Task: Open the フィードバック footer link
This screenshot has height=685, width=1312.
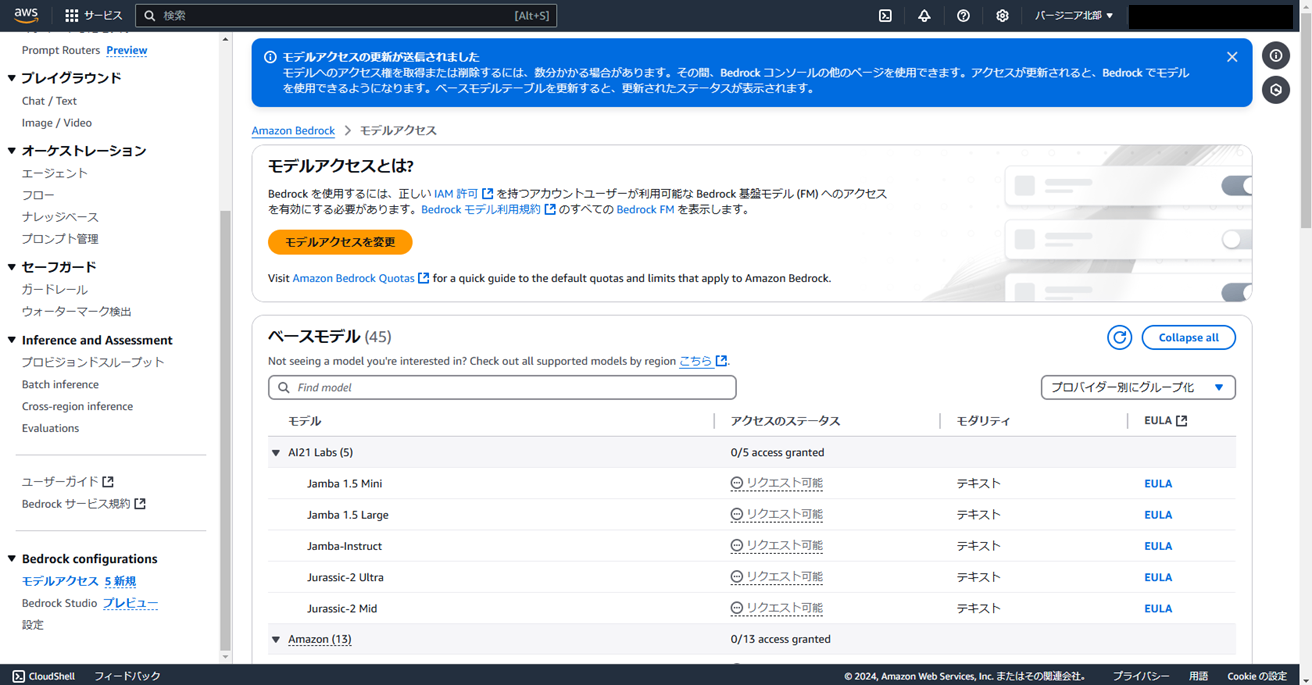Action: point(127,676)
